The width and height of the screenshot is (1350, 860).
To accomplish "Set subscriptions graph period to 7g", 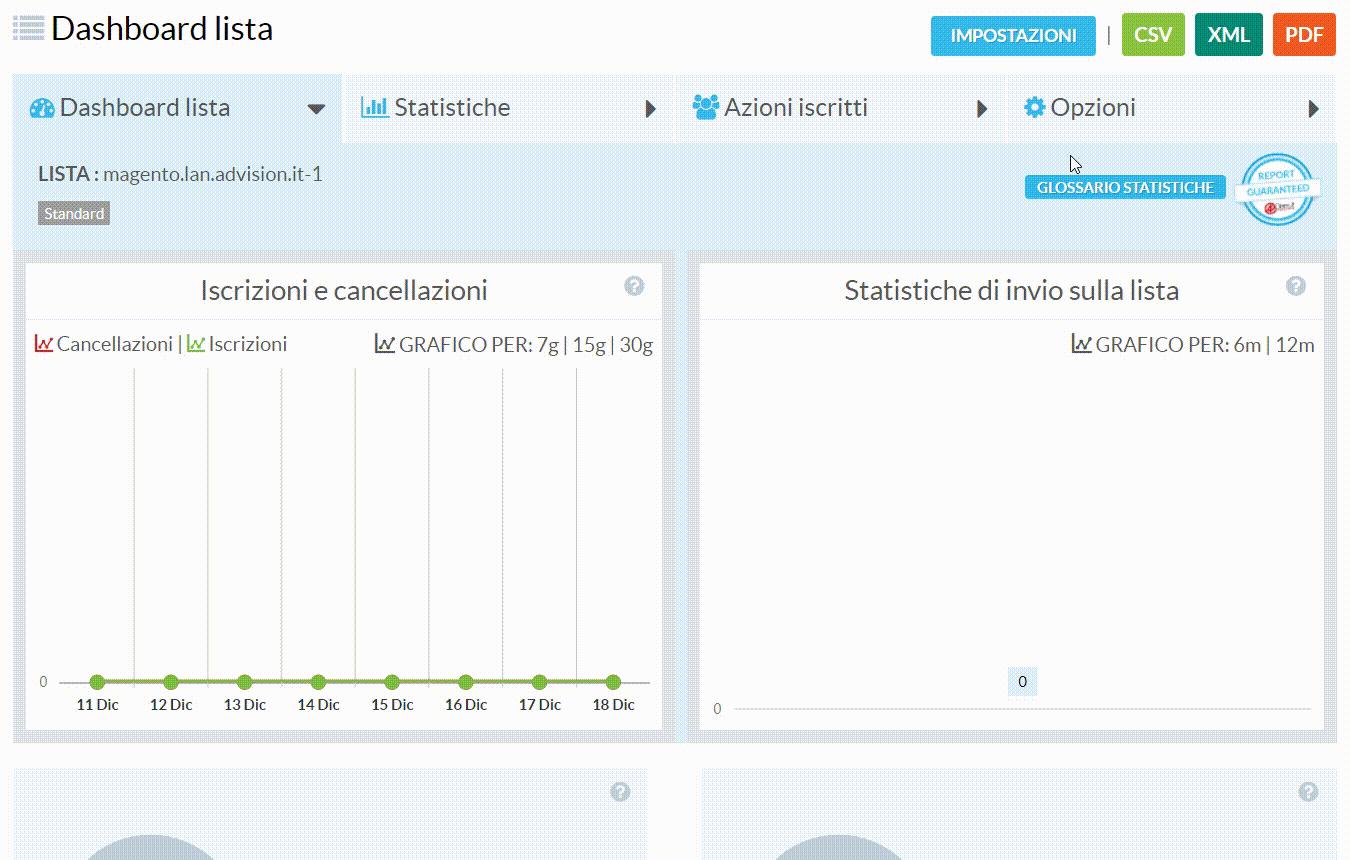I will coord(547,345).
